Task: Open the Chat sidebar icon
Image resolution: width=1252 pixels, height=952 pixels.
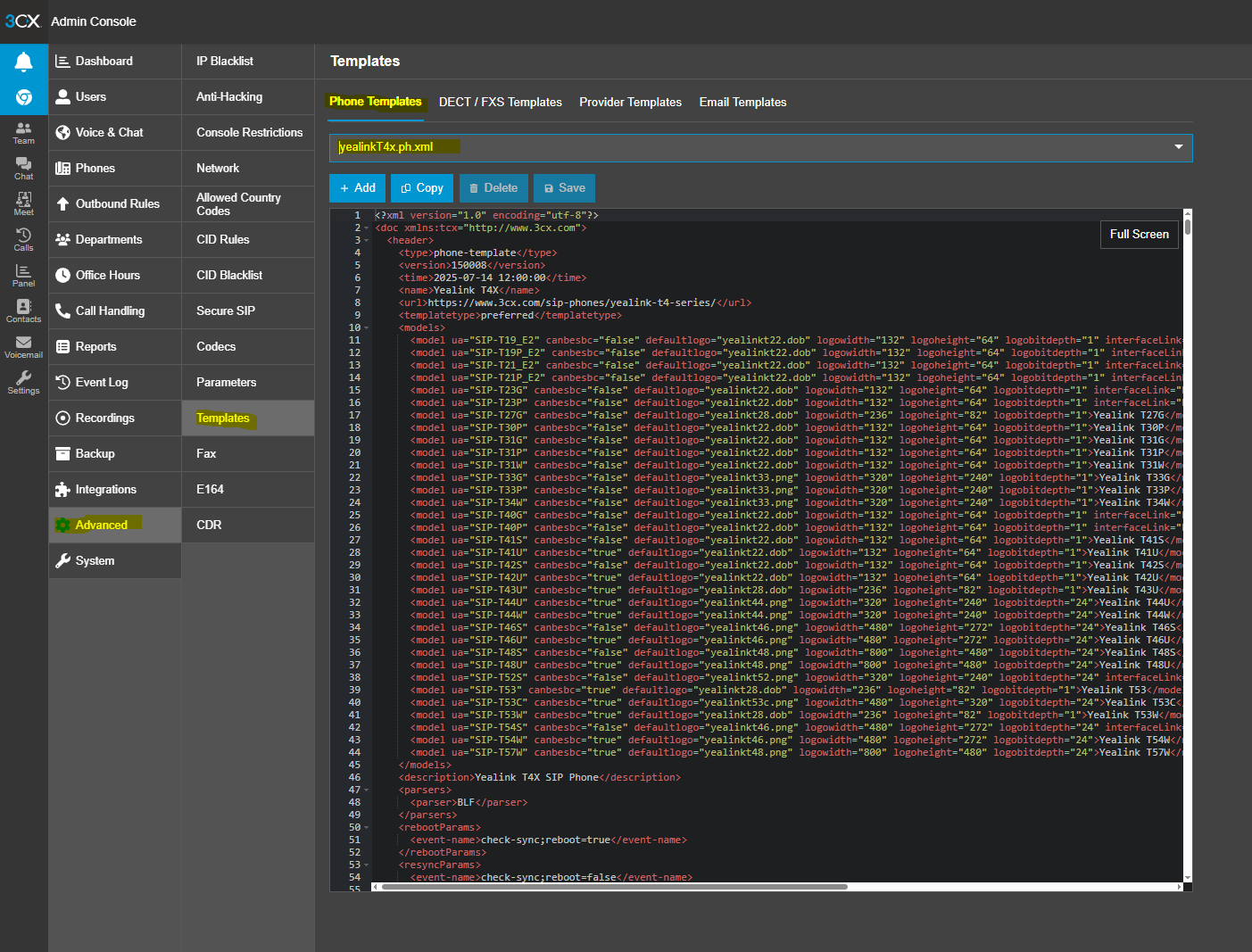Action: tap(24, 169)
